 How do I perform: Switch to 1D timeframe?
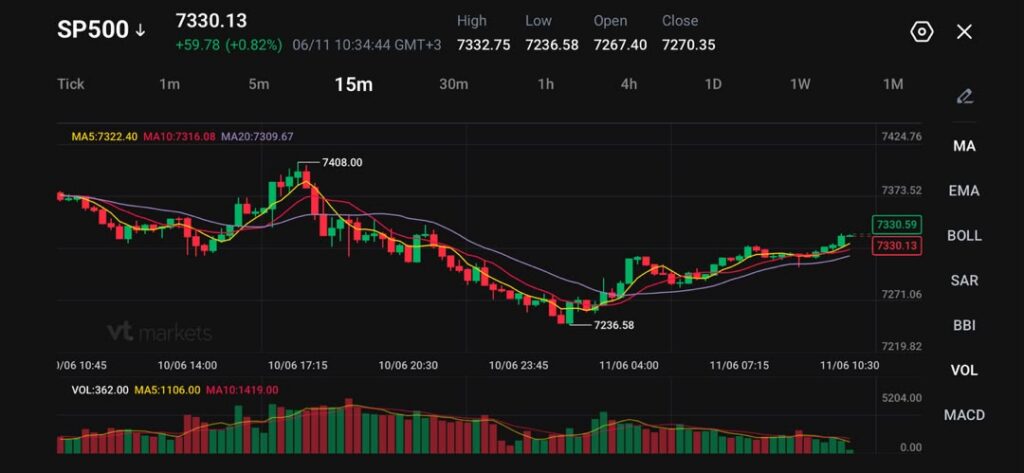(712, 84)
